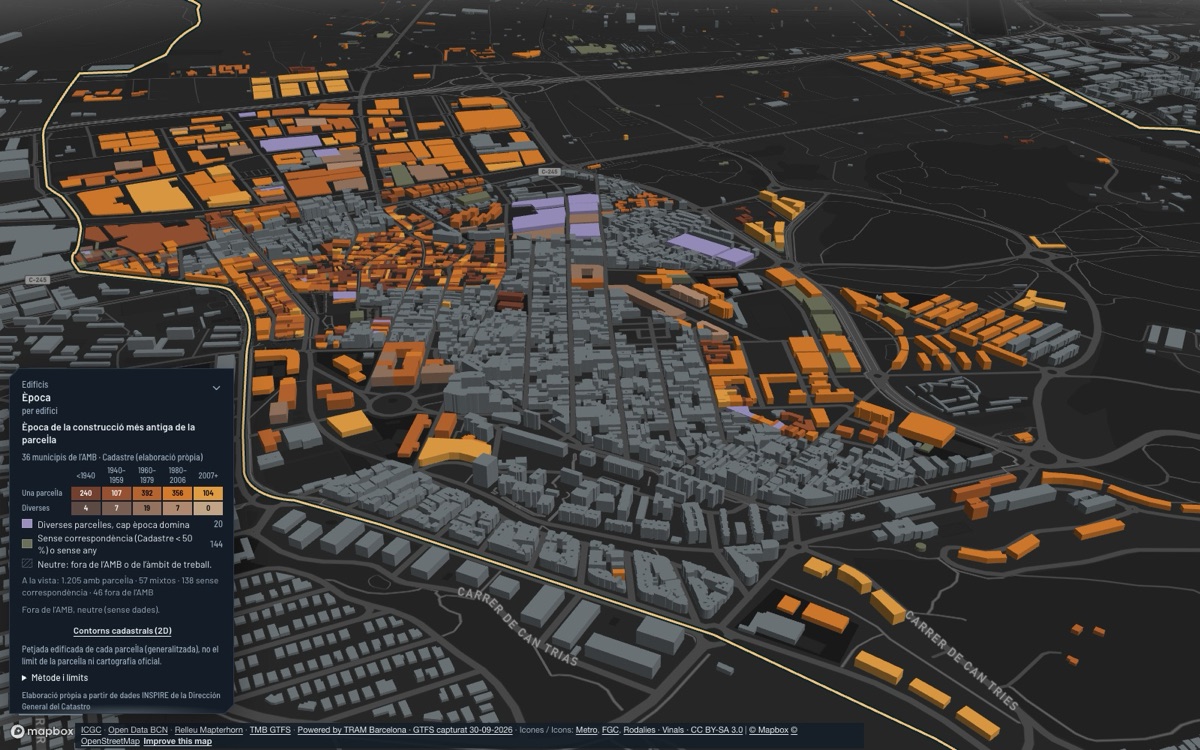Click the count '144' for Sense correspondència
The image size is (1200, 750).
[216, 544]
